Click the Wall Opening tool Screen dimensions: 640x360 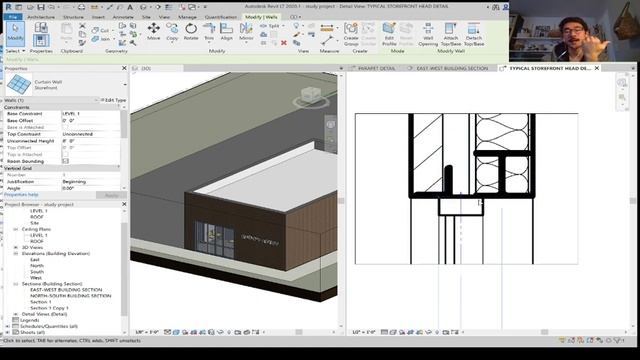point(428,33)
